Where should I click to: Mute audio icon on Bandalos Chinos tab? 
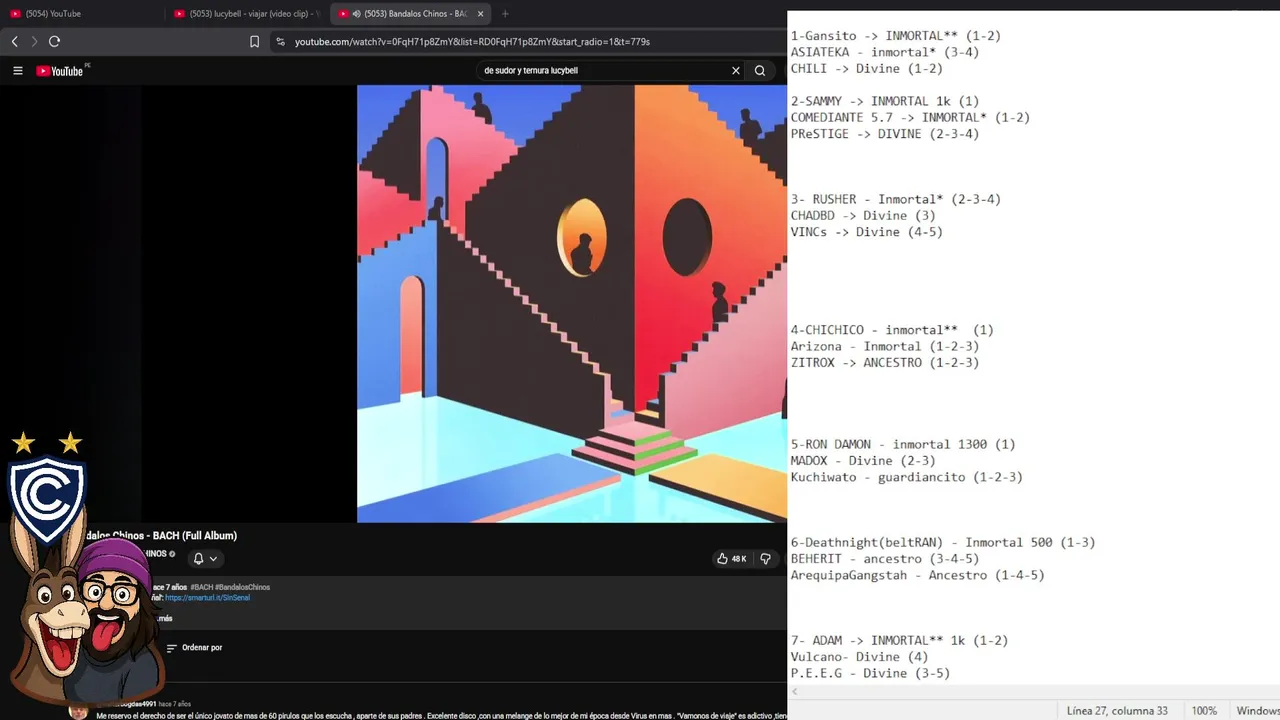357,14
